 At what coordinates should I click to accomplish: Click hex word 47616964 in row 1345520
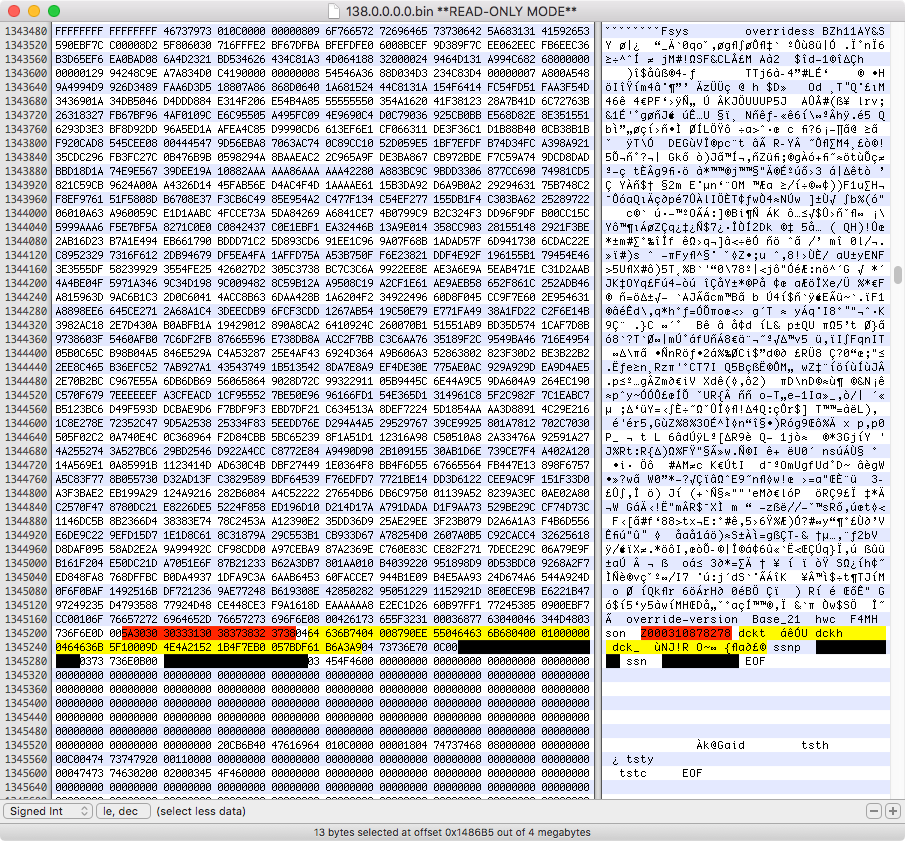point(295,745)
